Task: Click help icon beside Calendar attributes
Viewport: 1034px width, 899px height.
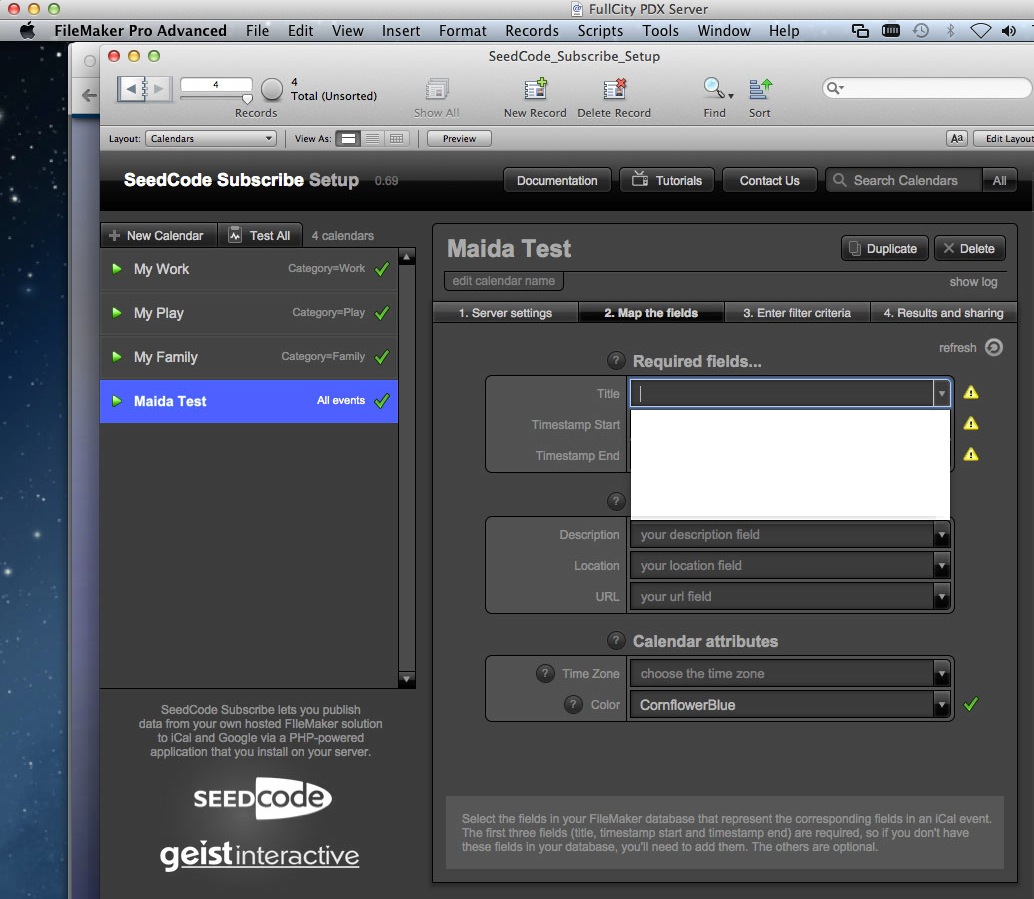Action: point(616,640)
